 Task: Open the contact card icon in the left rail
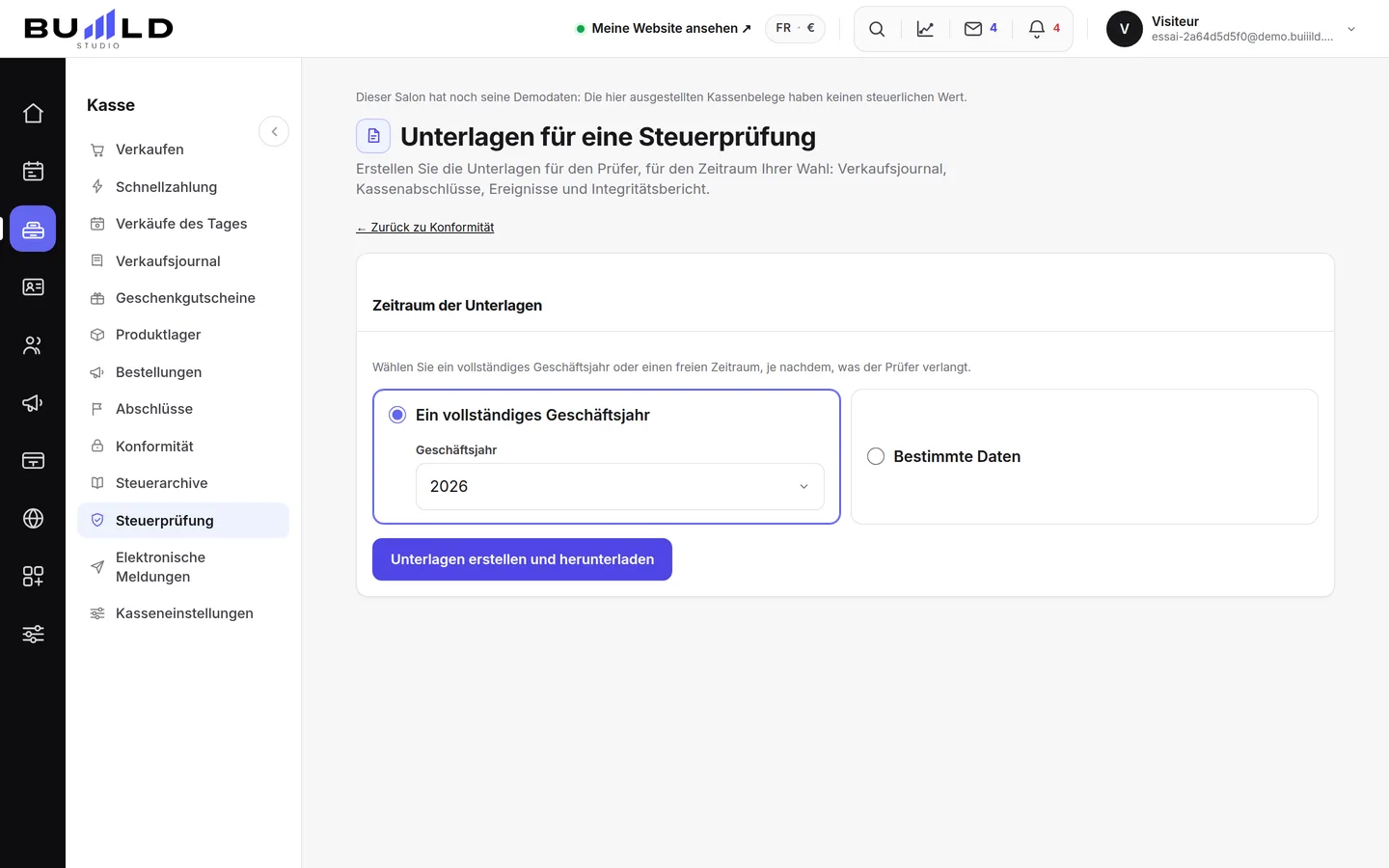tap(33, 286)
